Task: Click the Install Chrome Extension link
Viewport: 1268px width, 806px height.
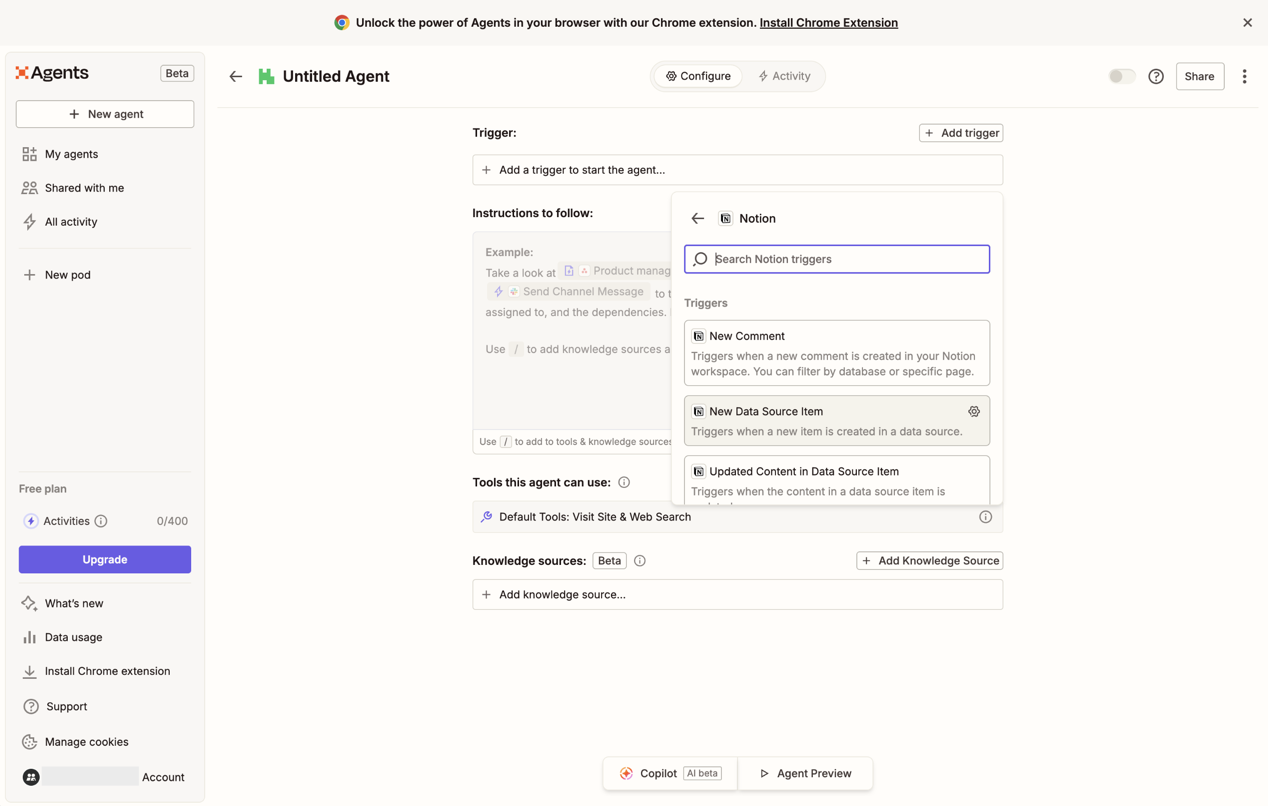Action: (x=828, y=22)
